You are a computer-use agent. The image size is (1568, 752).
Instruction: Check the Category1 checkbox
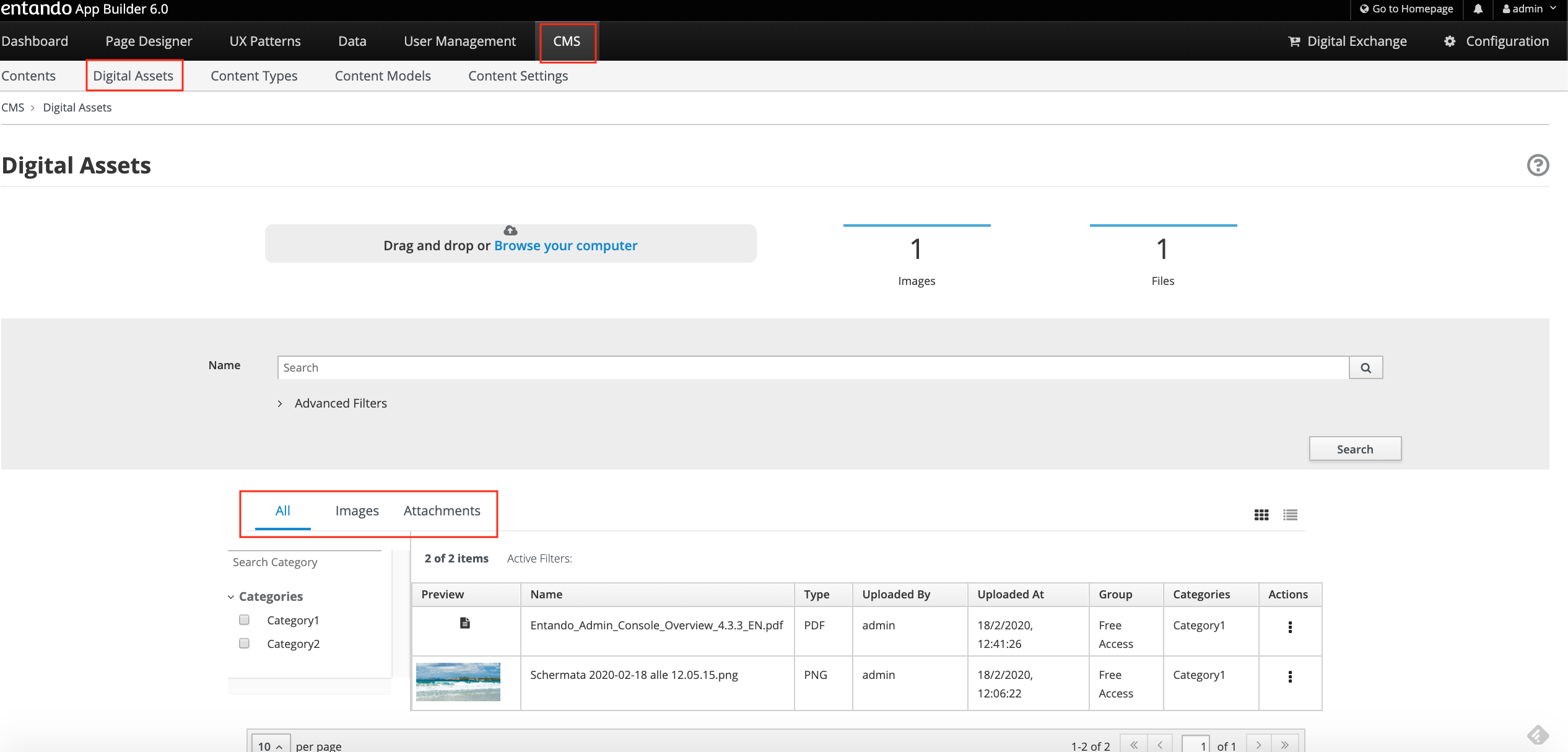pos(245,620)
